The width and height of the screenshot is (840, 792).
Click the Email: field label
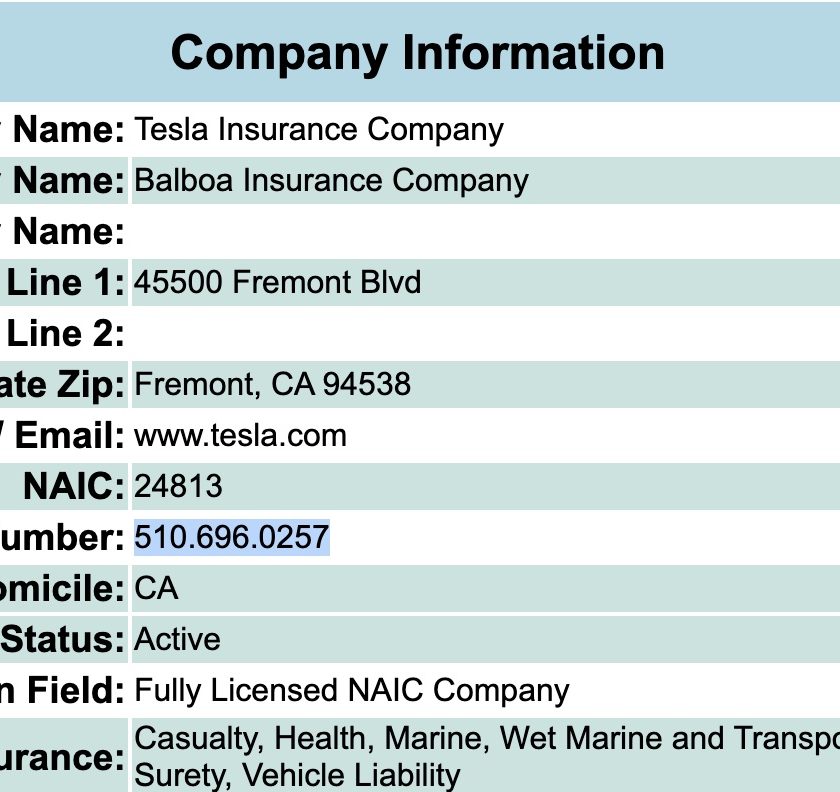70,436
